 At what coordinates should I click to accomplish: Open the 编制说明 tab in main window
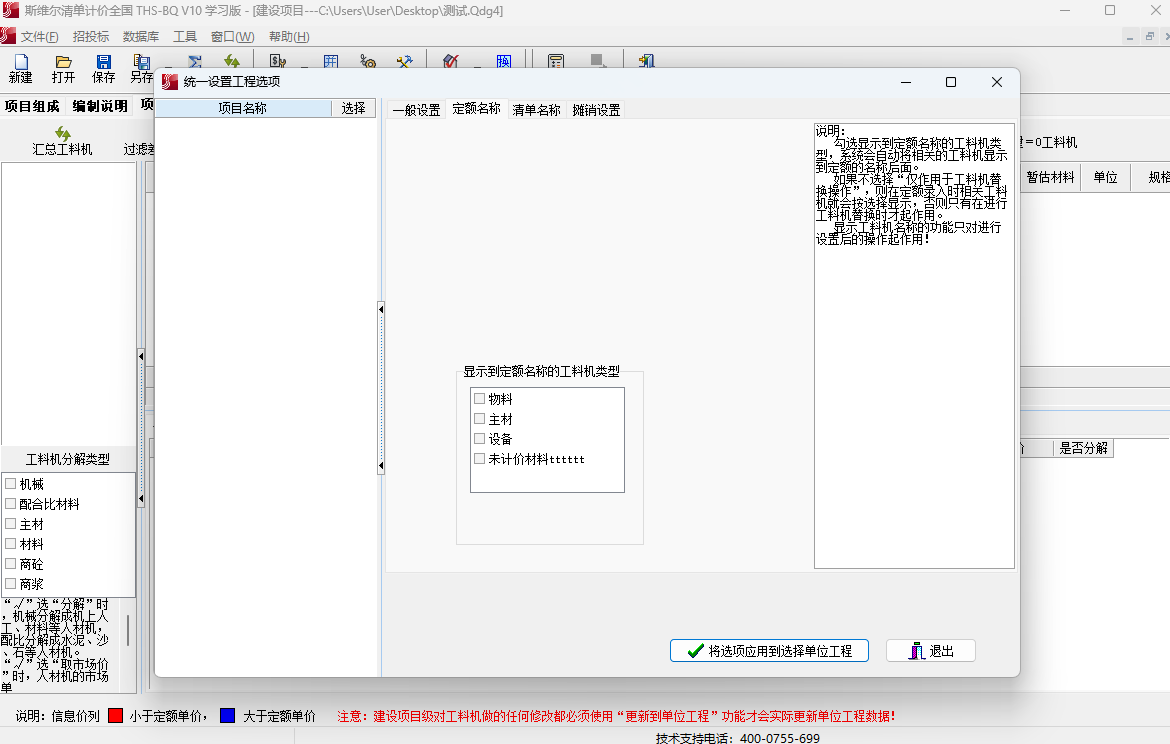pos(100,106)
